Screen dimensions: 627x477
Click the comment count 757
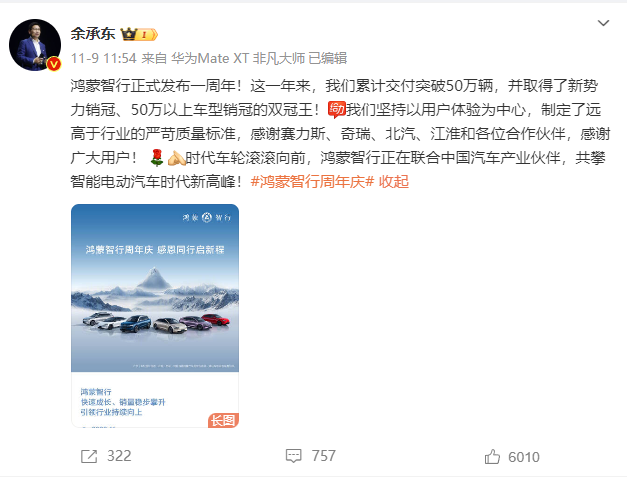tap(323, 456)
